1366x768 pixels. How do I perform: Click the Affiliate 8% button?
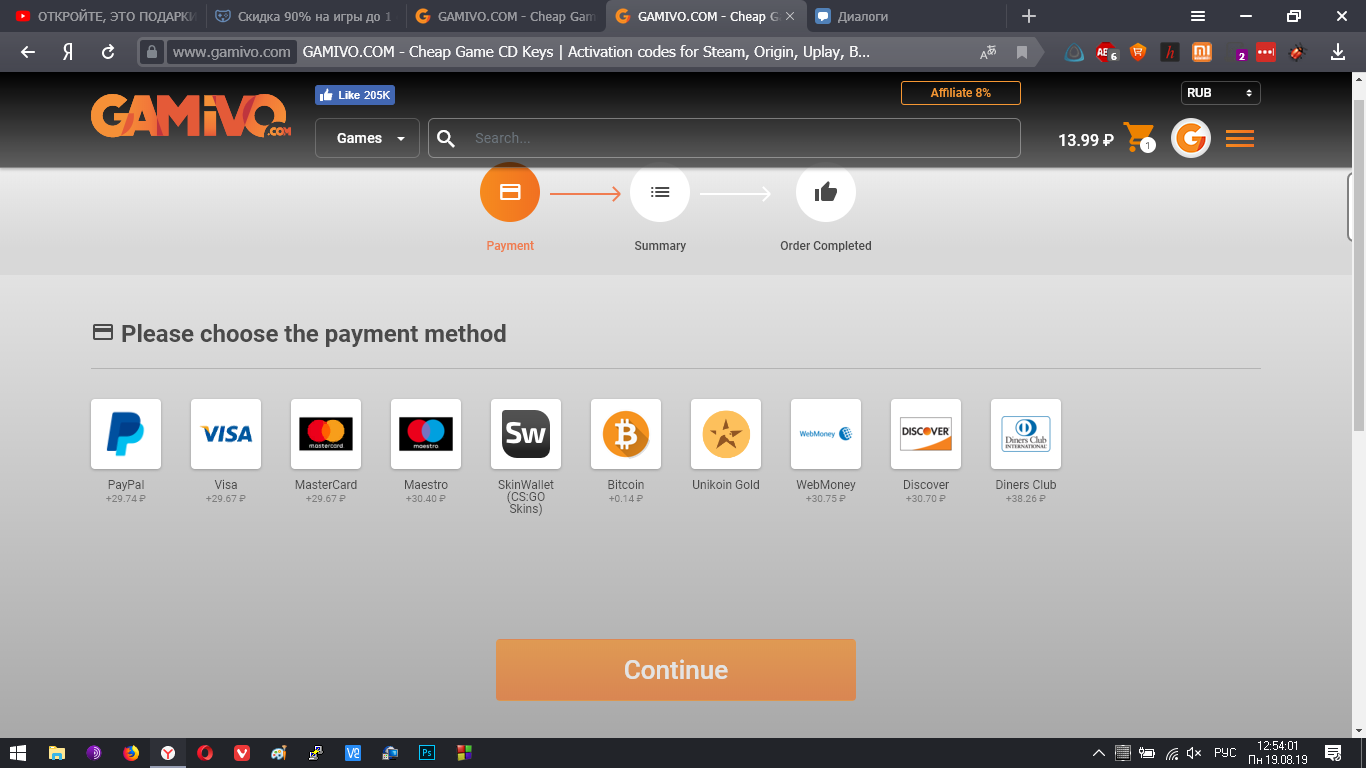[x=961, y=93]
